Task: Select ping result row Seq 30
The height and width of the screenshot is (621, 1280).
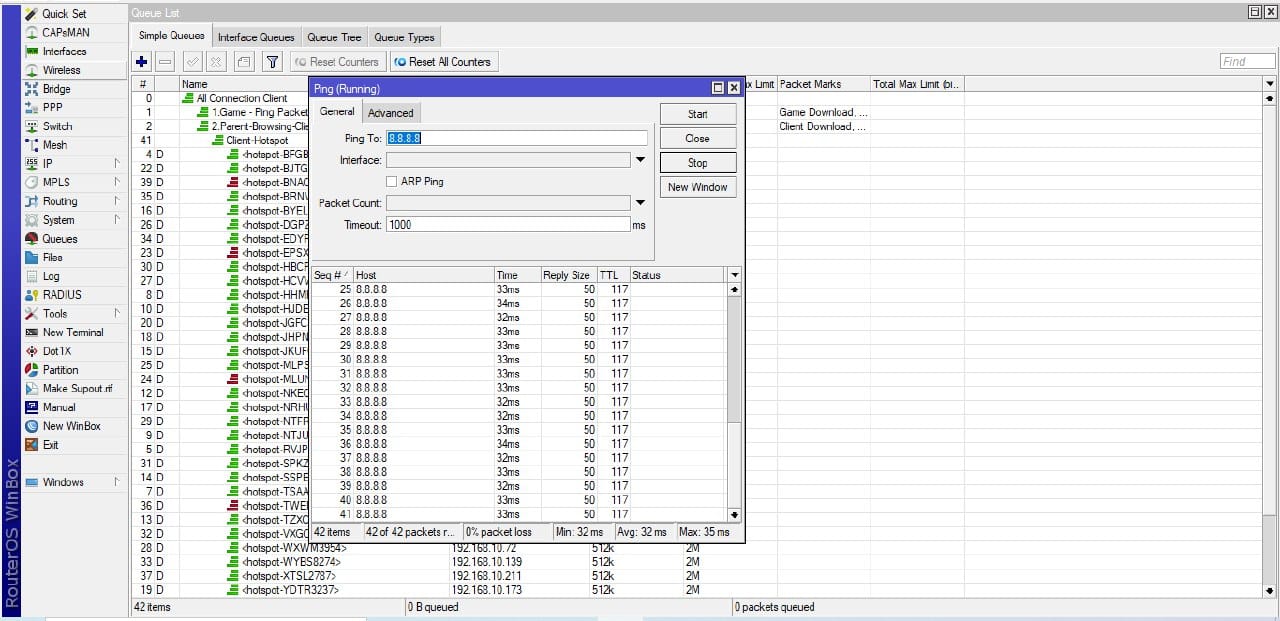Action: [520, 359]
